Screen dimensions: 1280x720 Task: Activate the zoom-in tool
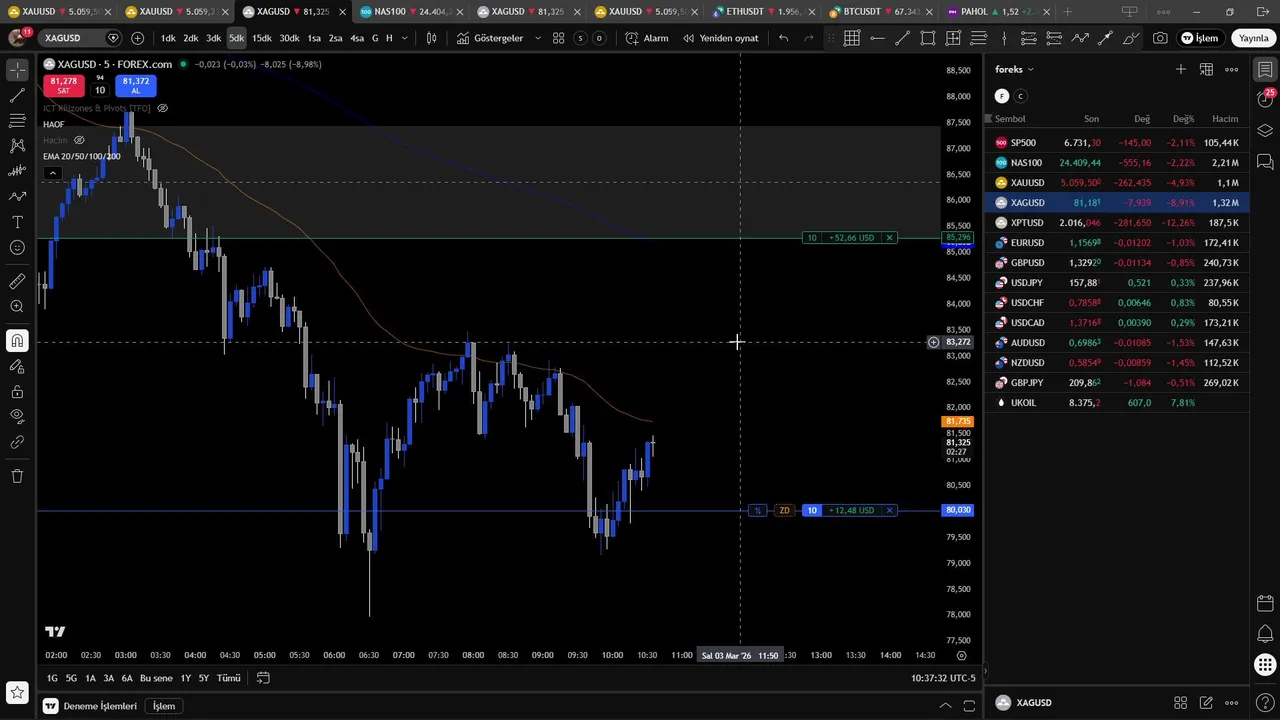[x=17, y=307]
